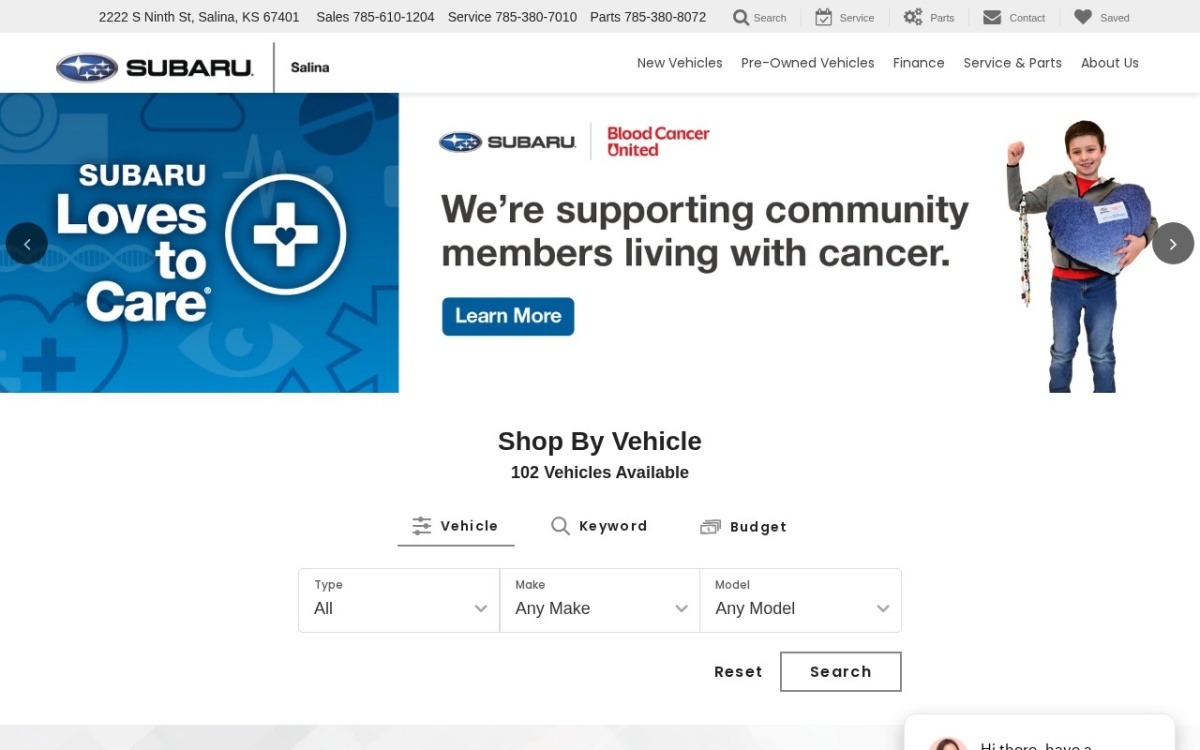Click the Learn More banner button
The width and height of the screenshot is (1200, 750).
tap(508, 316)
